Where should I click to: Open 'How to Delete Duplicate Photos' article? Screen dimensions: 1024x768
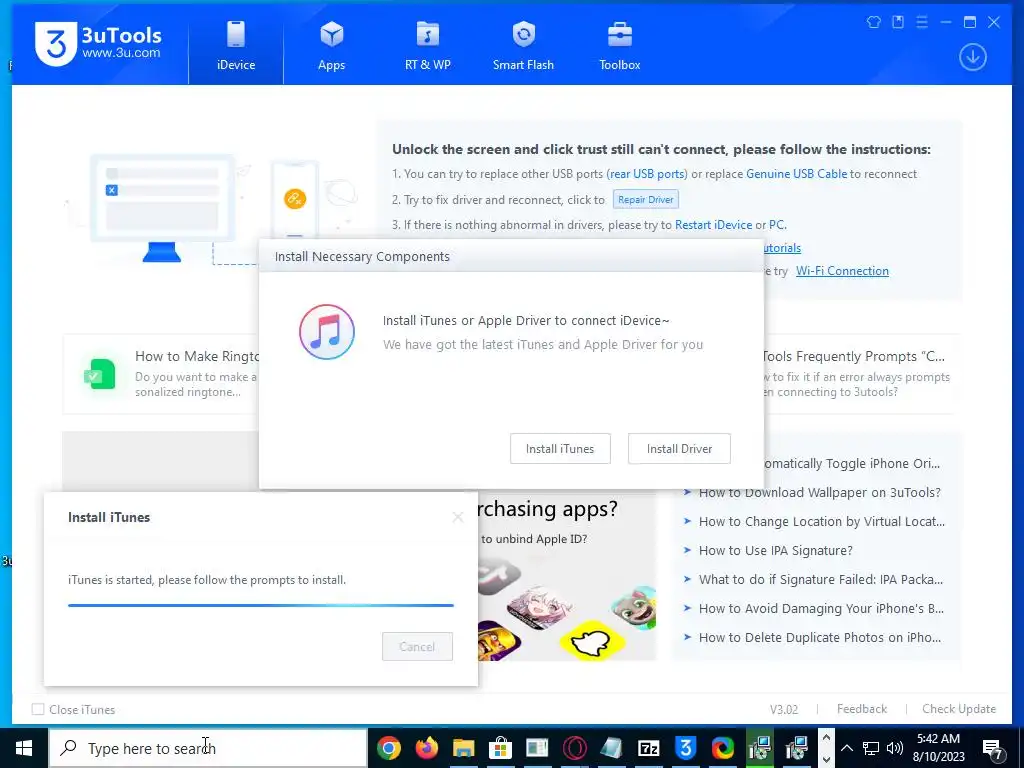[x=820, y=637]
